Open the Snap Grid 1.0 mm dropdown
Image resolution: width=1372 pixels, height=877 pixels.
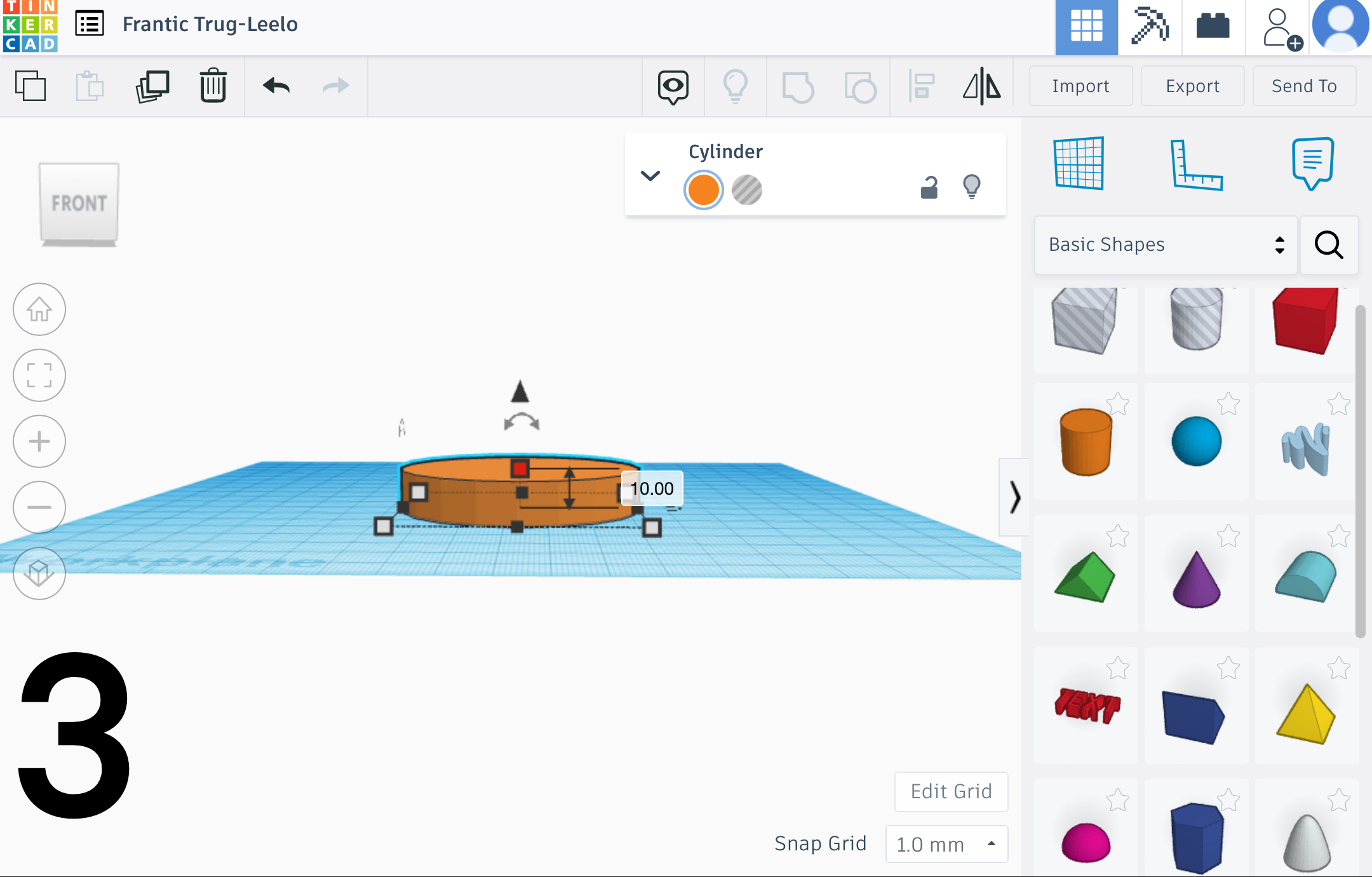tap(946, 844)
